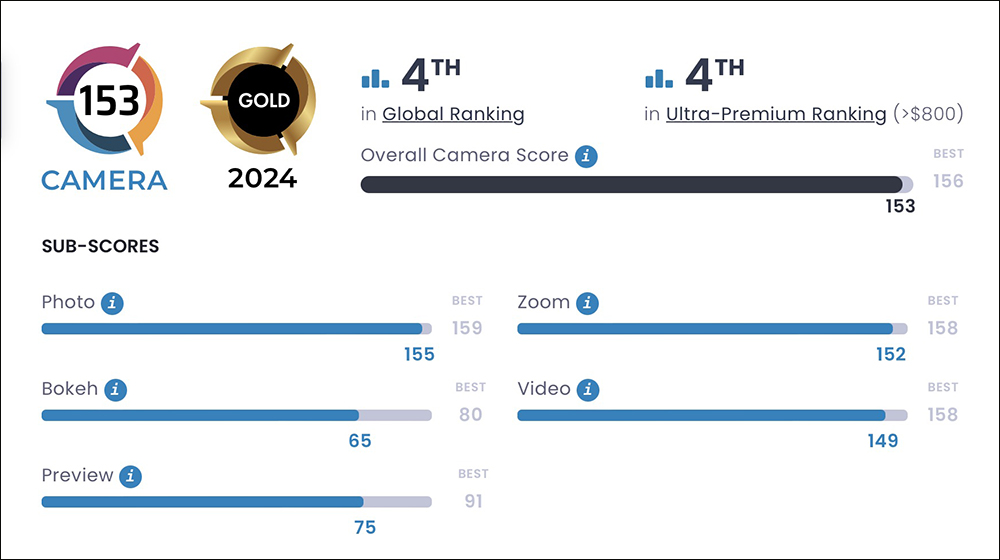Image resolution: width=1000 pixels, height=560 pixels.
Task: Click the bar chart icon beside Global Ranking
Action: [375, 78]
